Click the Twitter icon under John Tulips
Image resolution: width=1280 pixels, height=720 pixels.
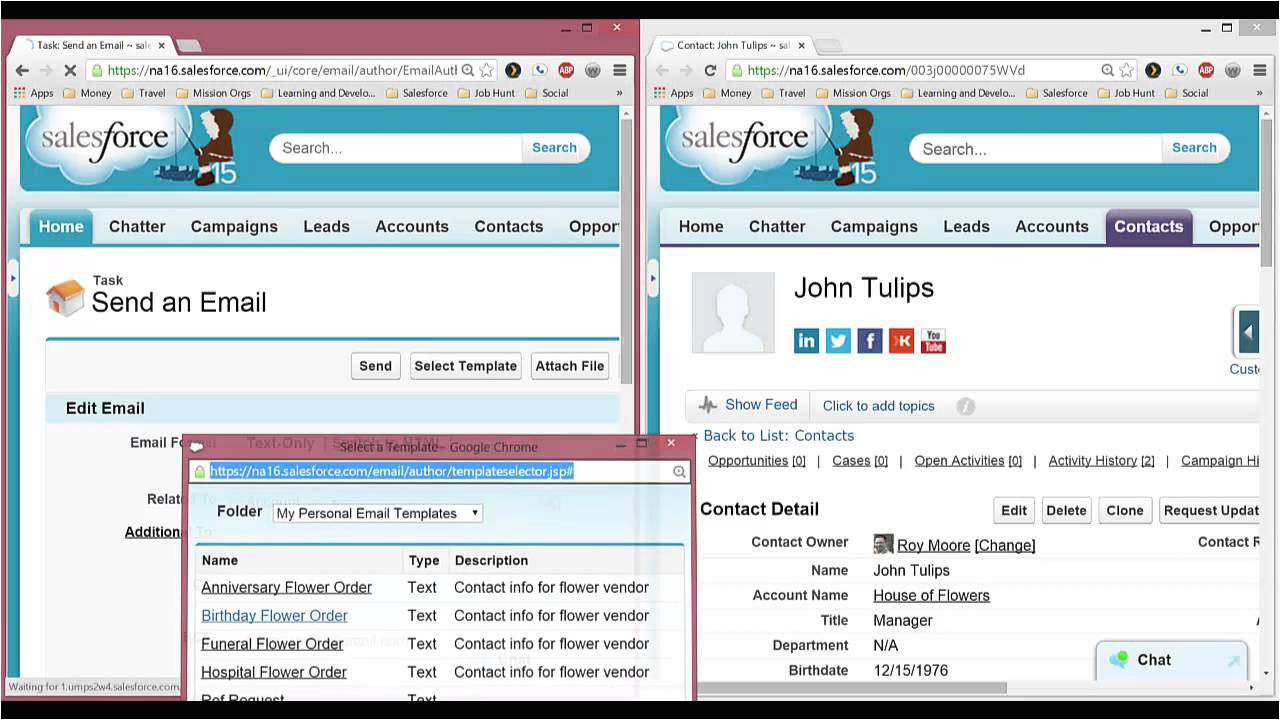pos(838,341)
